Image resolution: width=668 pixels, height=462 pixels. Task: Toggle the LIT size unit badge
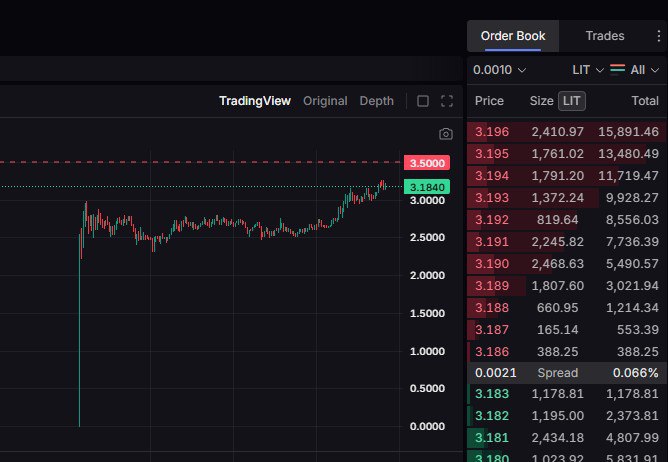[572, 101]
